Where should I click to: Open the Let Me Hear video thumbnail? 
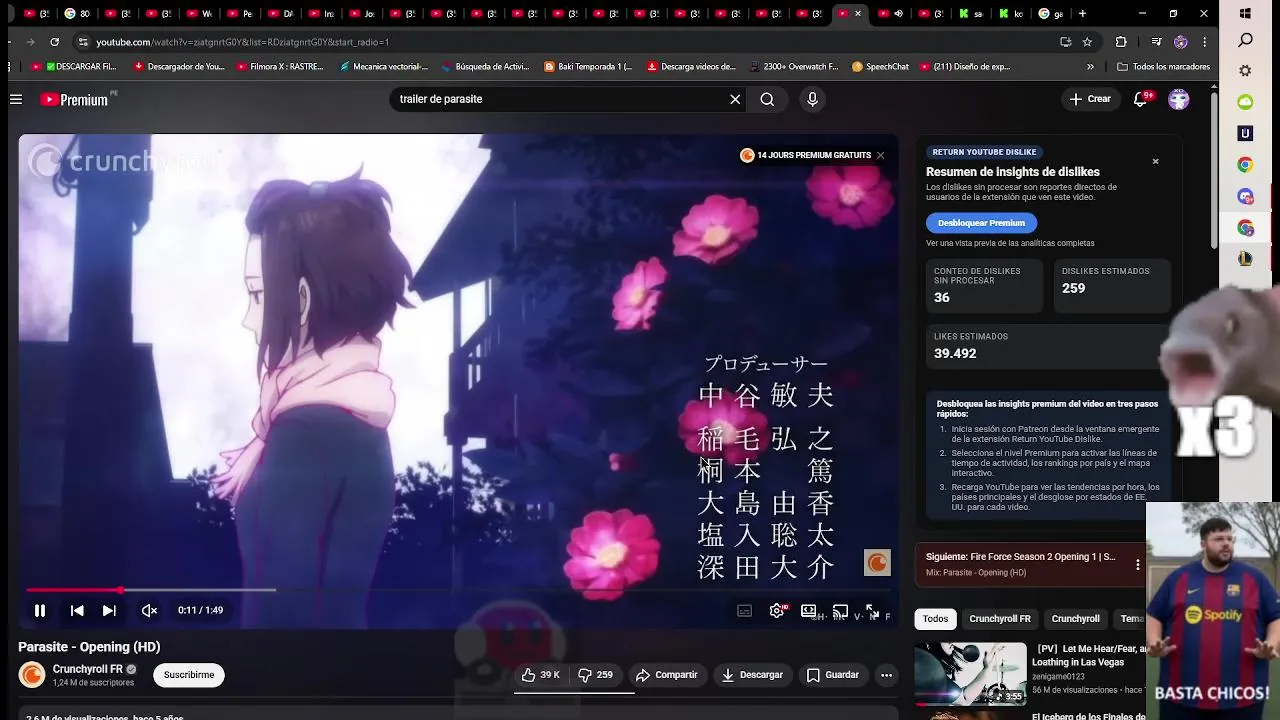tap(970, 674)
